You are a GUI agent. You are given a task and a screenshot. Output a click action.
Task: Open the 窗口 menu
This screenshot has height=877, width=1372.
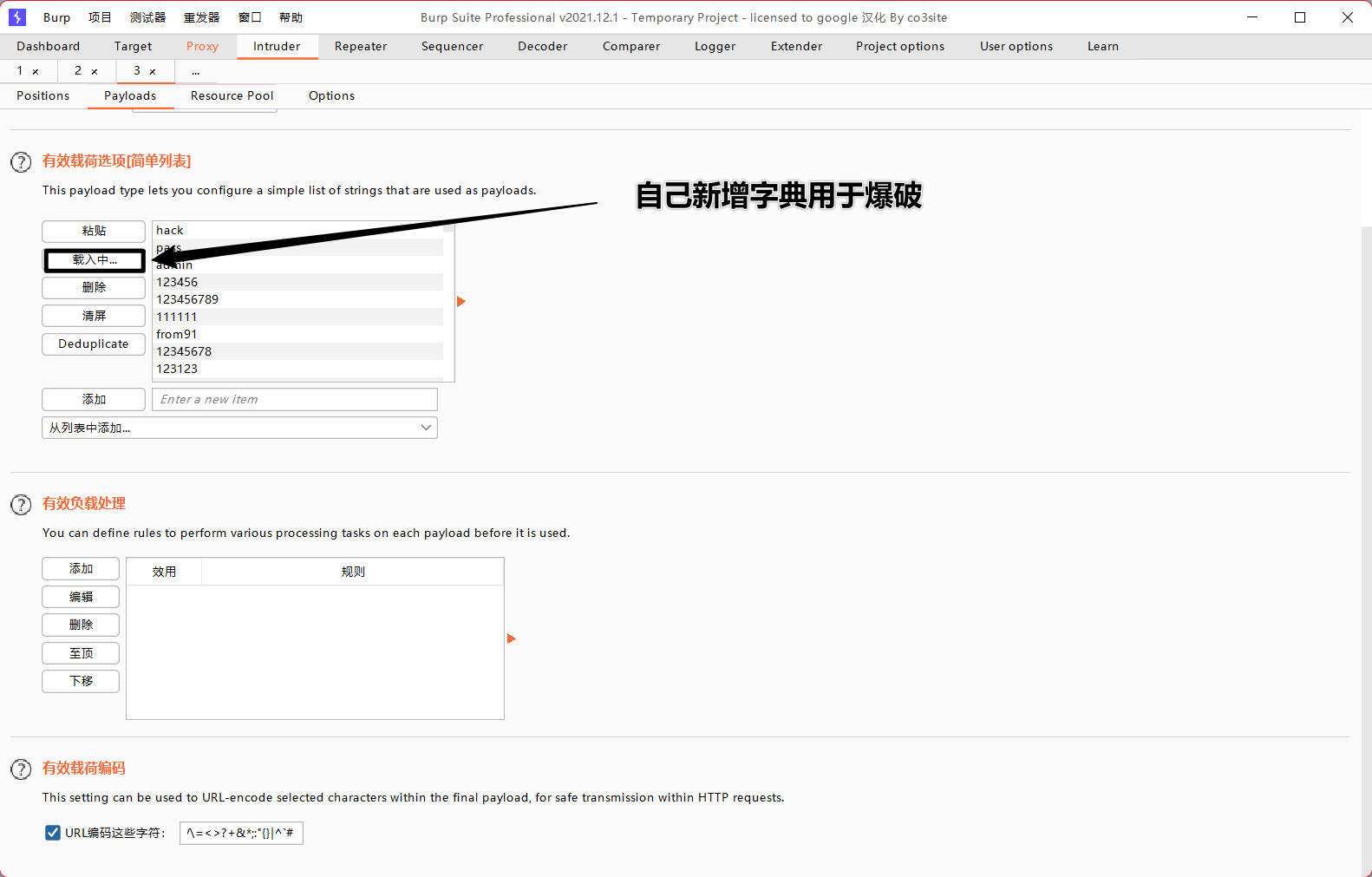[x=250, y=17]
